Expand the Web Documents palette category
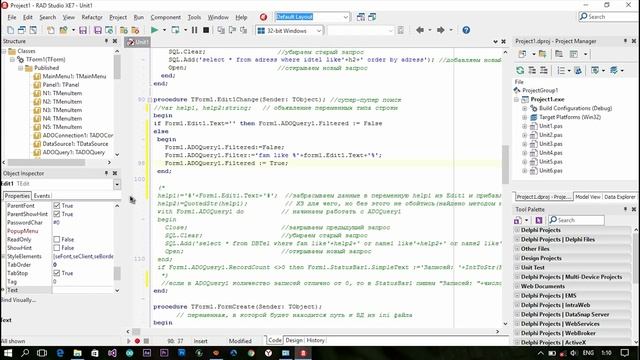The width and height of the screenshot is (640, 360). [x=517, y=286]
